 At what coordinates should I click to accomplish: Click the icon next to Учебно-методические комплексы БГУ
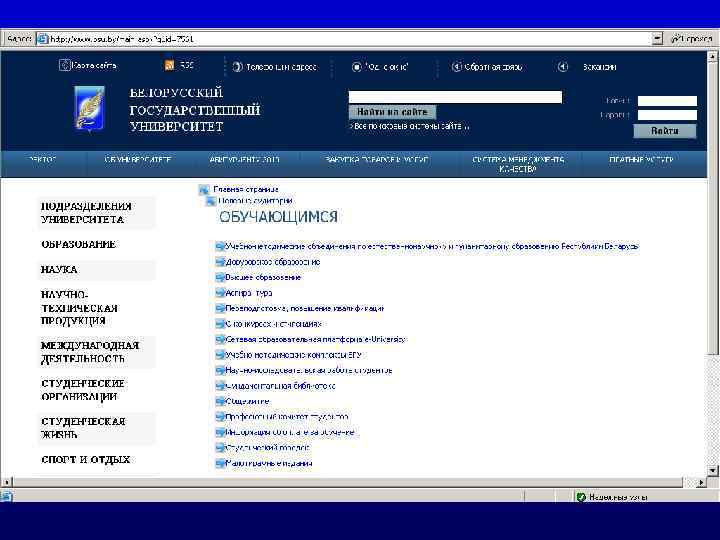click(x=220, y=355)
